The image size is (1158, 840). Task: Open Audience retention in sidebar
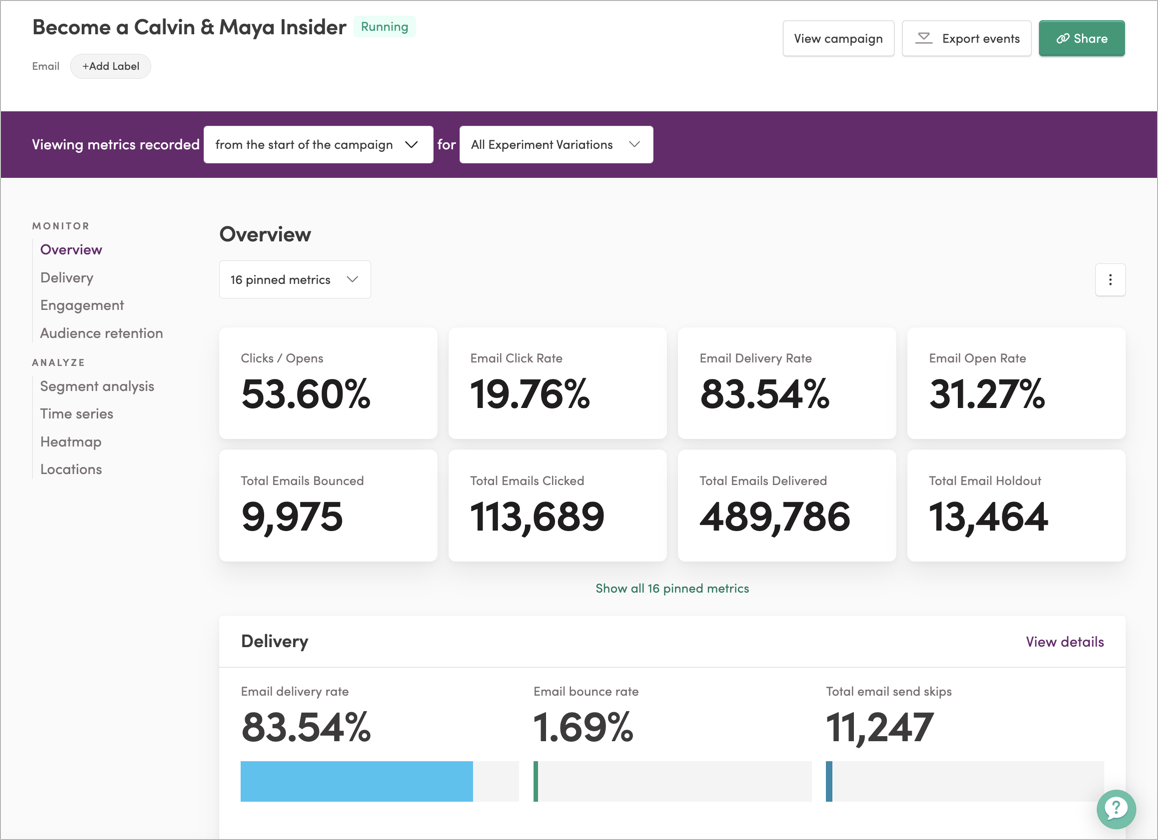pos(101,333)
